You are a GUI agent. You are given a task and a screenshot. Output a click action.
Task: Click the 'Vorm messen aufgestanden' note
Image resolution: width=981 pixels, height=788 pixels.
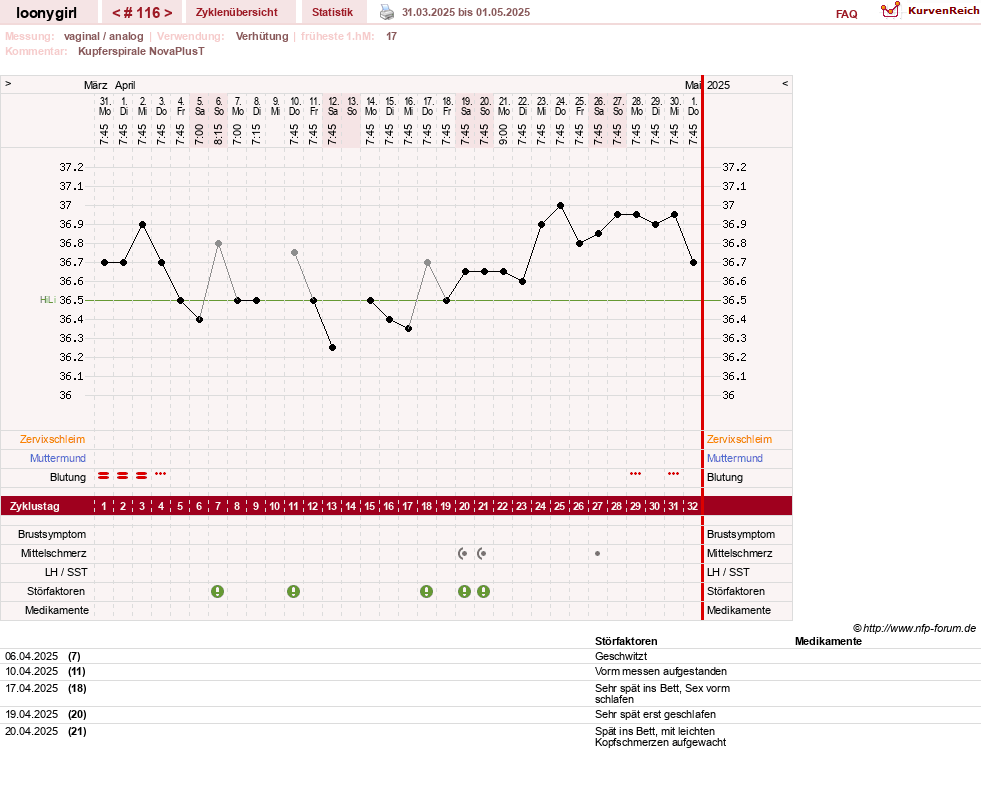click(x=661, y=672)
